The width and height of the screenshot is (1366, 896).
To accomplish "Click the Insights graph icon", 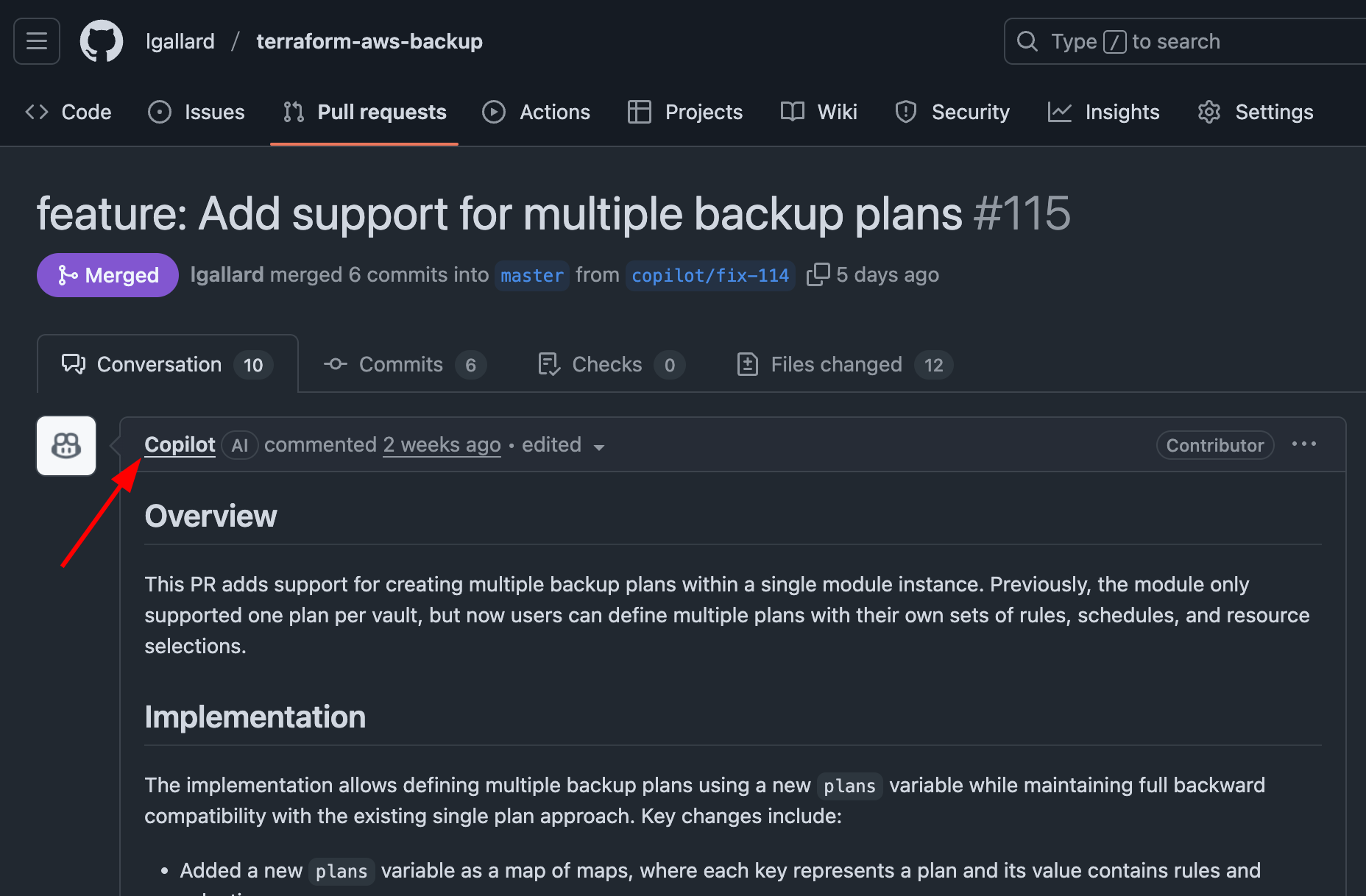I will click(1060, 112).
